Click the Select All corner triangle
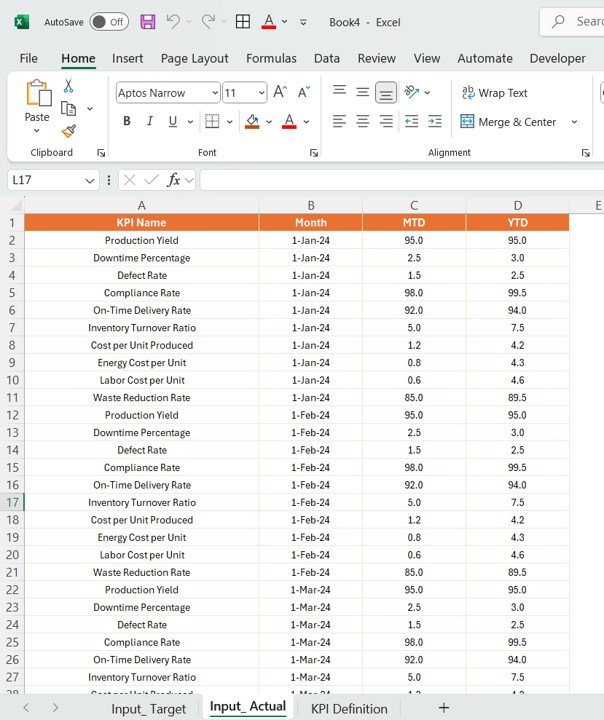 click(15, 205)
